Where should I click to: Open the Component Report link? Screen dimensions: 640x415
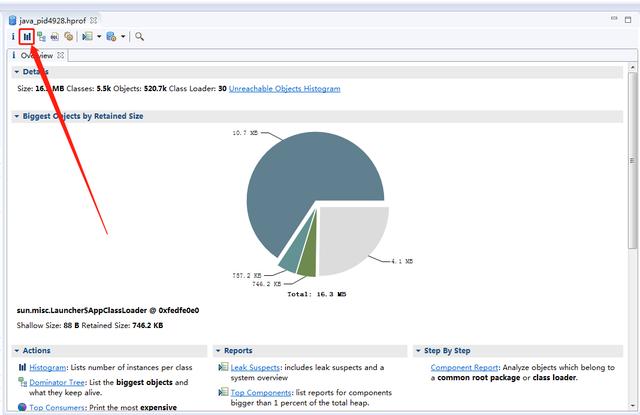(464, 368)
